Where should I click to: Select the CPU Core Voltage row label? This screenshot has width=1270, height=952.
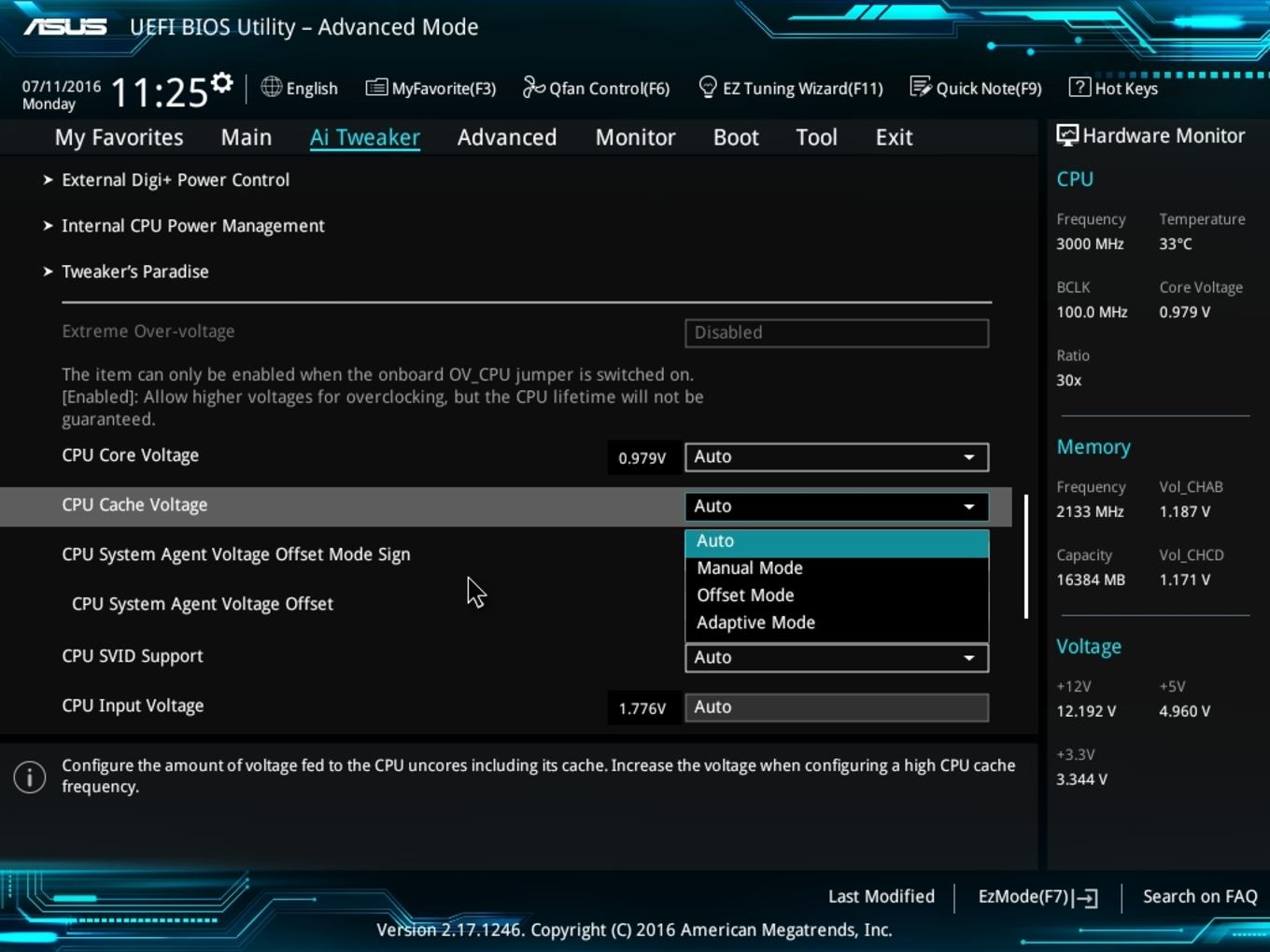click(x=131, y=455)
